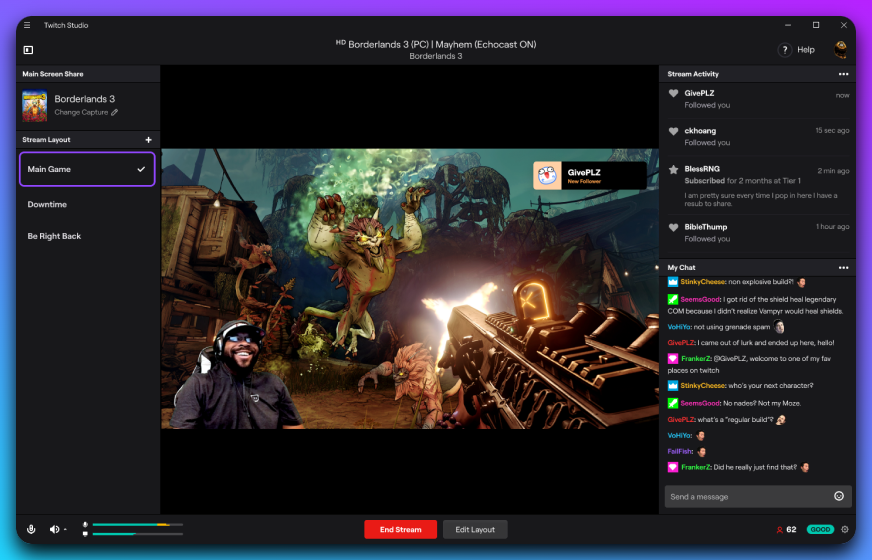Click the green badge next to SeemsGood's No nades message
The width and height of the screenshot is (872, 560).
672,403
